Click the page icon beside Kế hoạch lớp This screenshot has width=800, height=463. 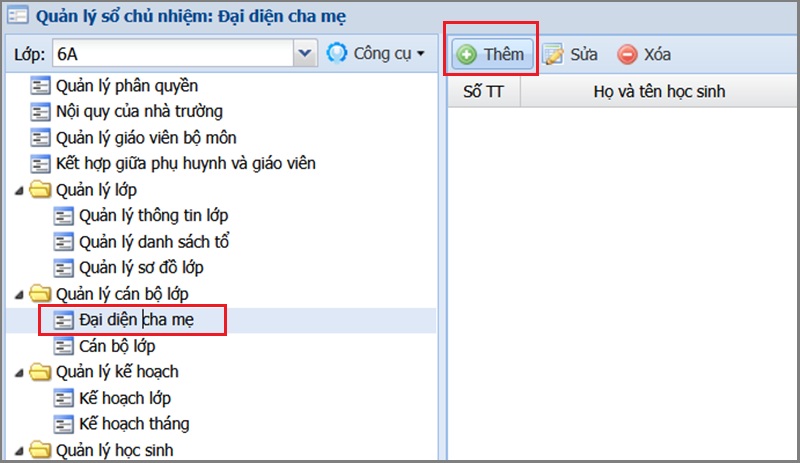[63, 398]
